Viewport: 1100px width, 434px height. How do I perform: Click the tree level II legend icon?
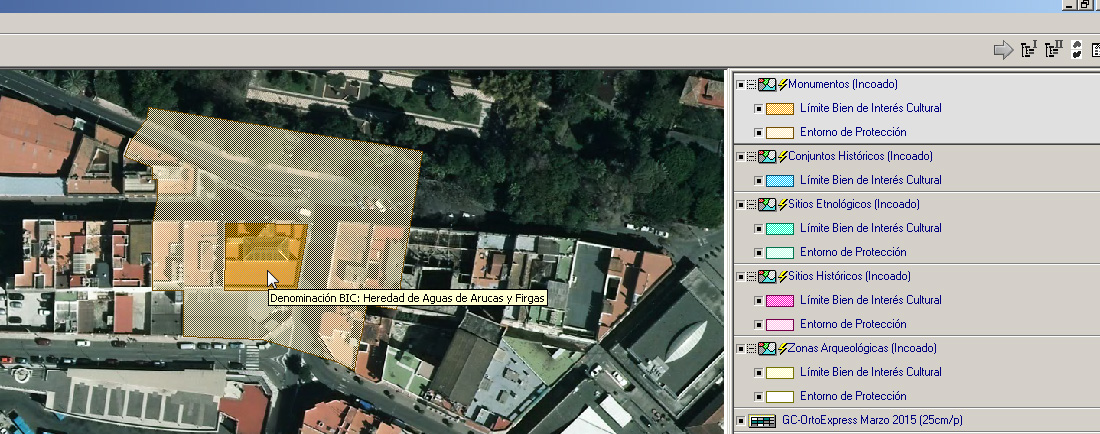pyautogui.click(x=1053, y=50)
